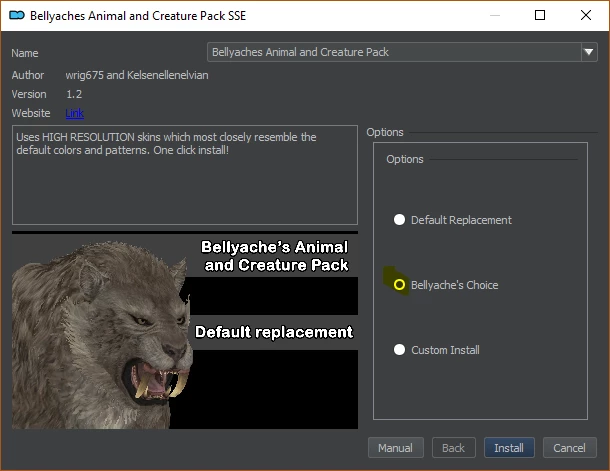The width and height of the screenshot is (610, 471).
Task: Click the Back button
Action: [x=454, y=448]
